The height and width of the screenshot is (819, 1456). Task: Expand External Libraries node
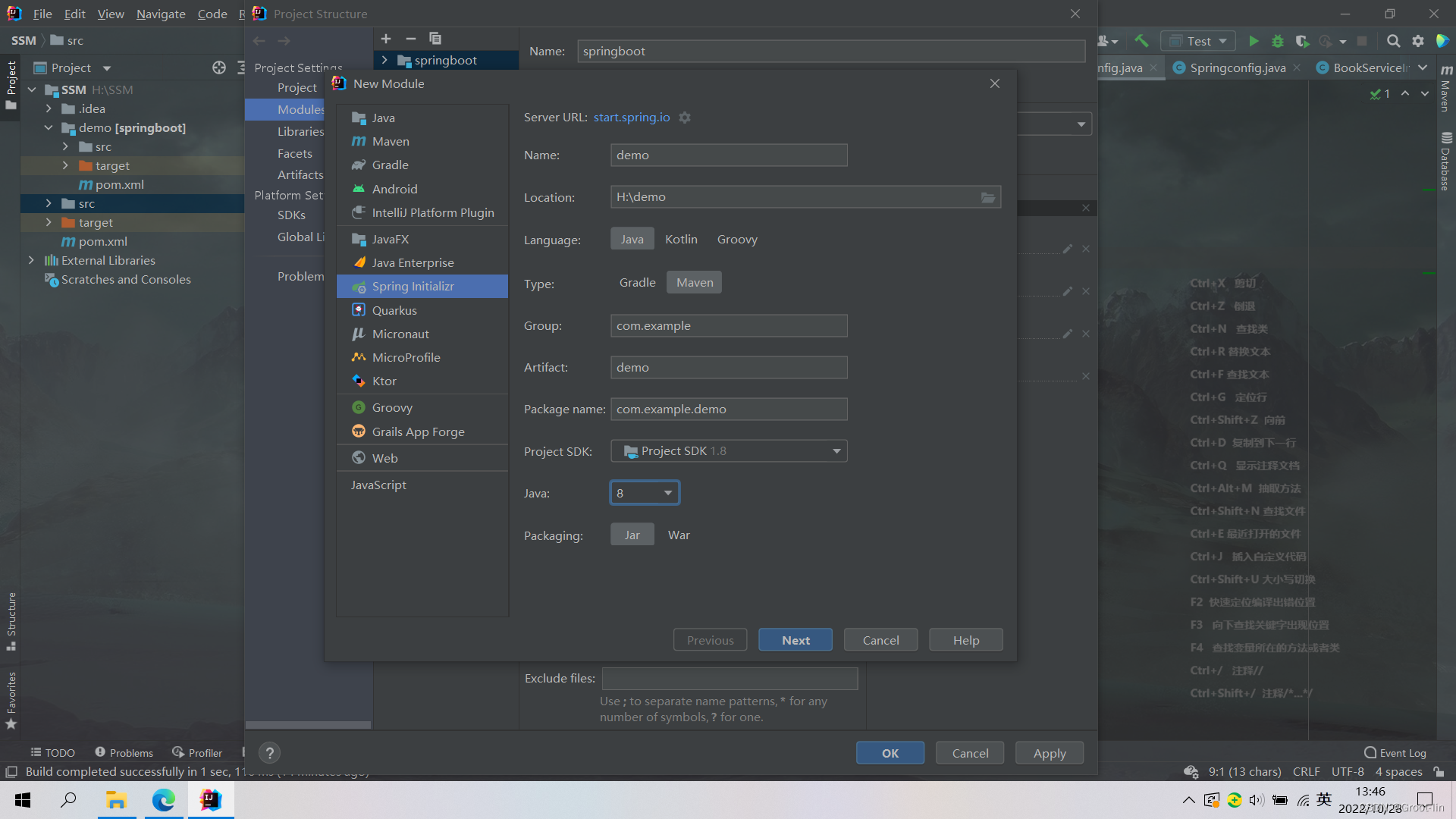point(31,260)
